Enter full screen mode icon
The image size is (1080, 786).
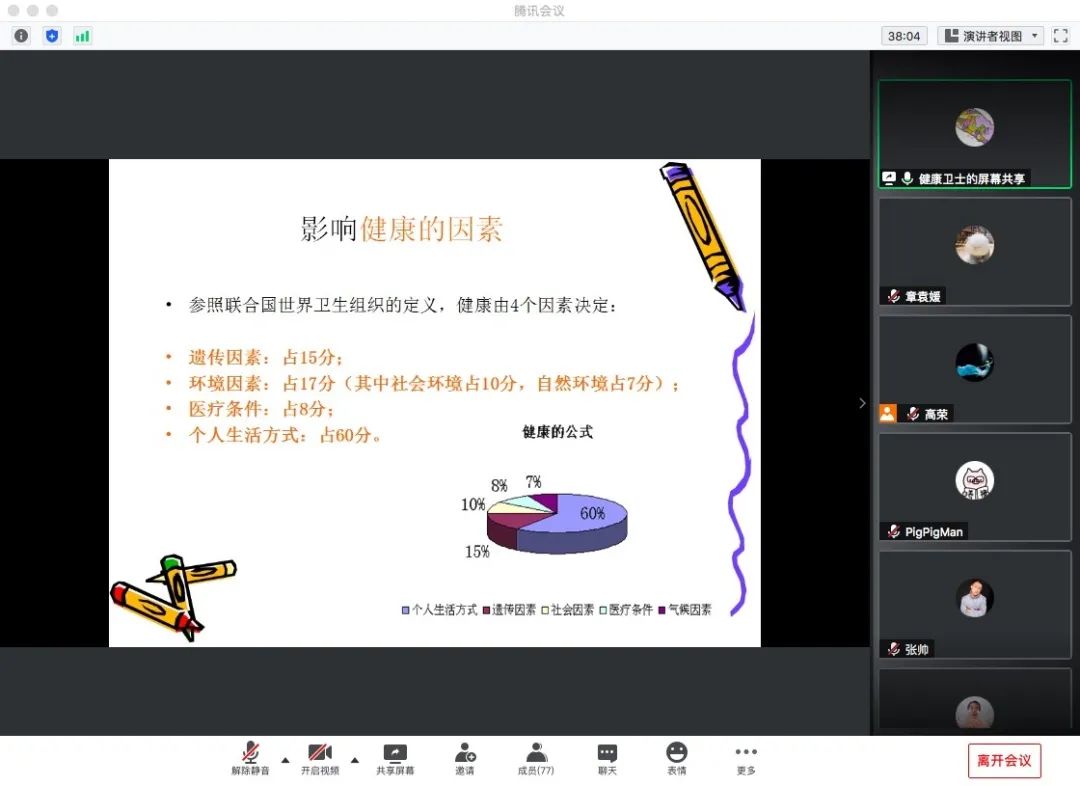tap(1061, 36)
